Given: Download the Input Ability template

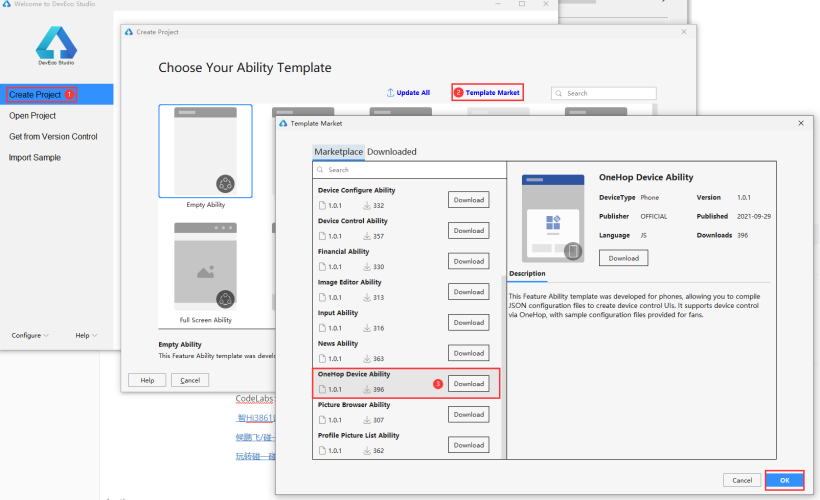Looking at the screenshot, I should pyautogui.click(x=469, y=323).
